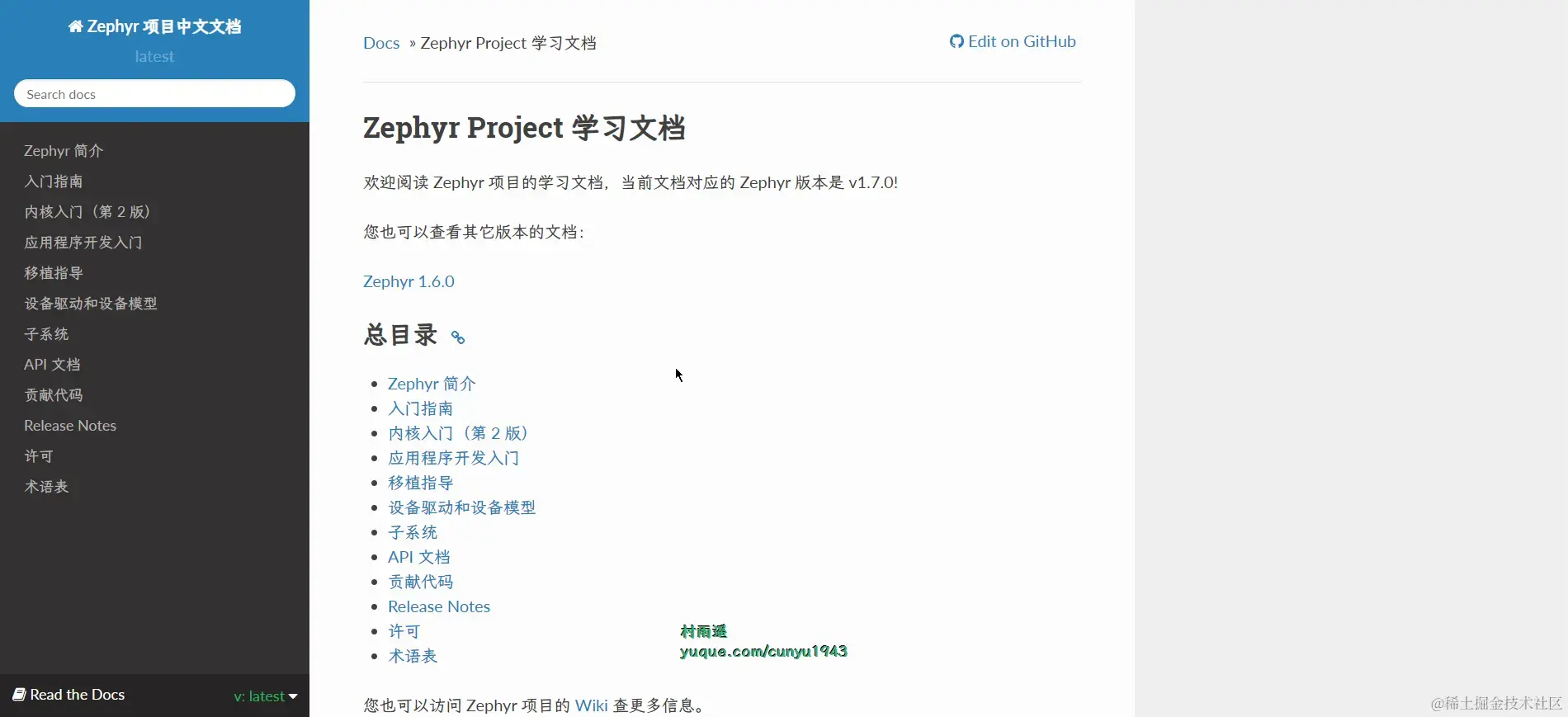The height and width of the screenshot is (717, 1568).
Task: Click the 总目录 section heading
Action: (400, 335)
